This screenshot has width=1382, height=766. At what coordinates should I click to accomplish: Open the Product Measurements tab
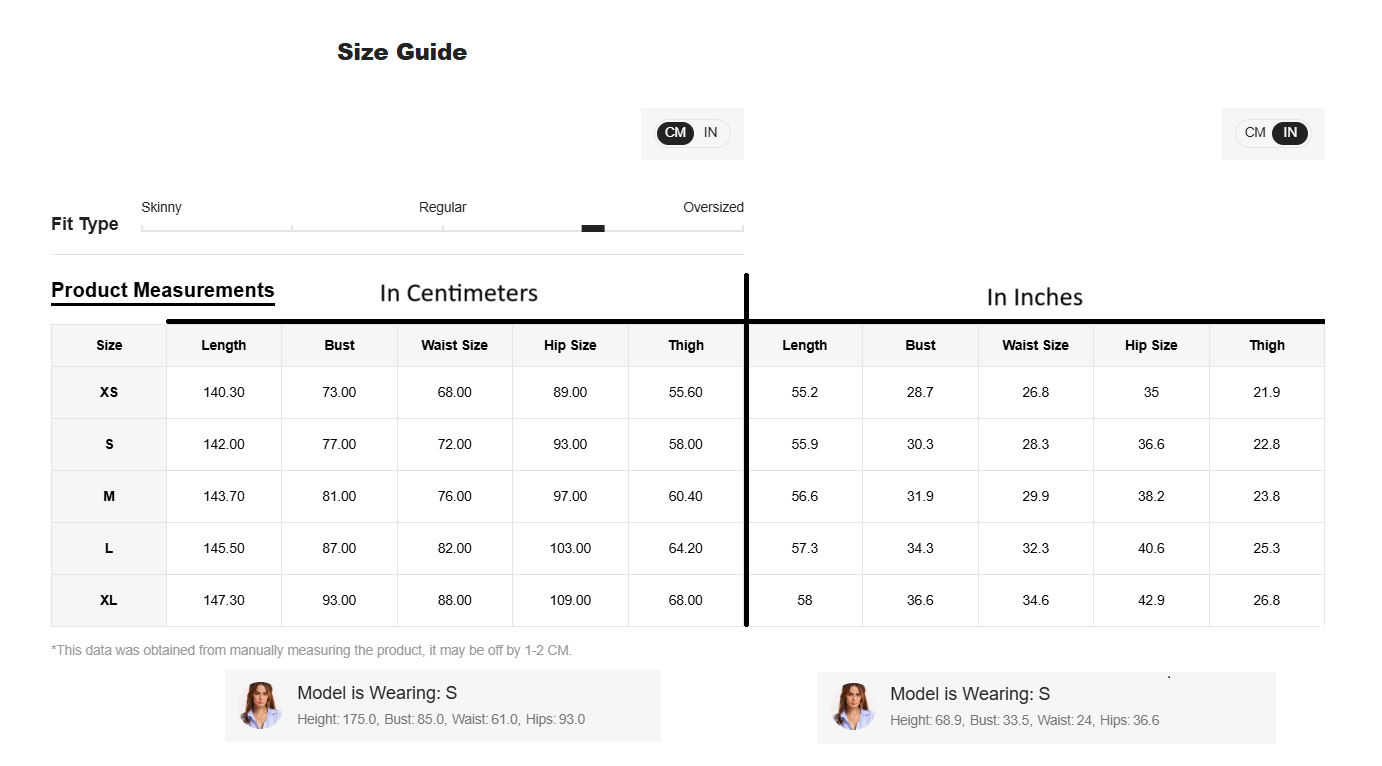163,291
